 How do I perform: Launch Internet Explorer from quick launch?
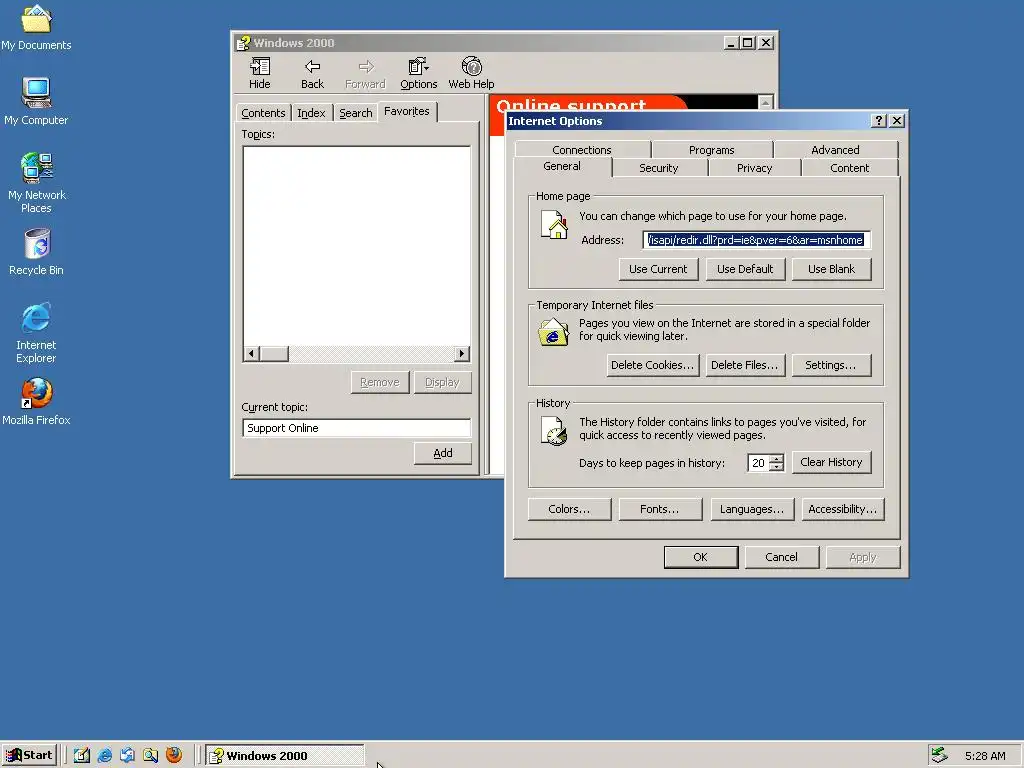click(104, 755)
